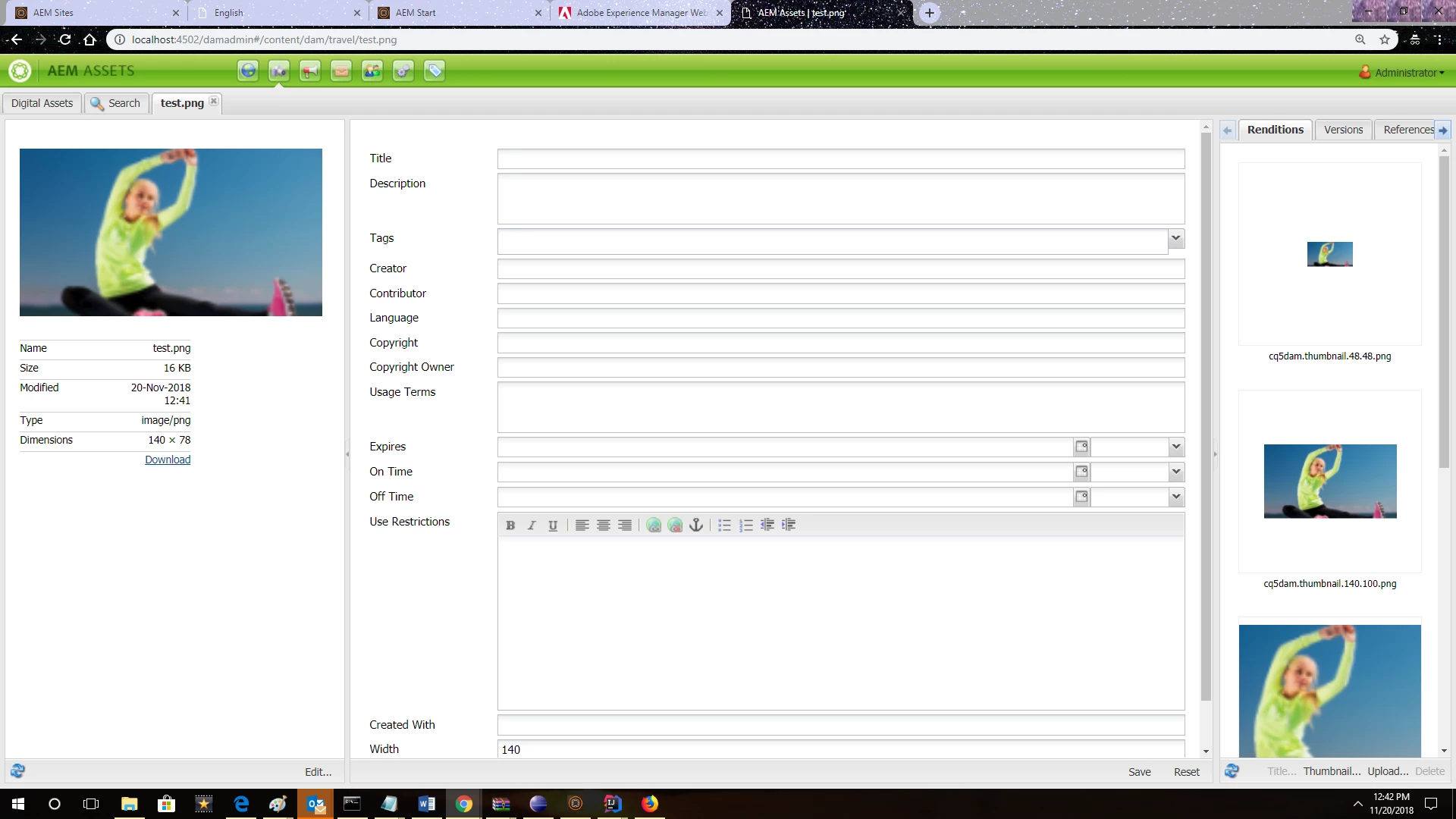The height and width of the screenshot is (819, 1456).
Task: Click into the Title input field
Action: point(840,158)
